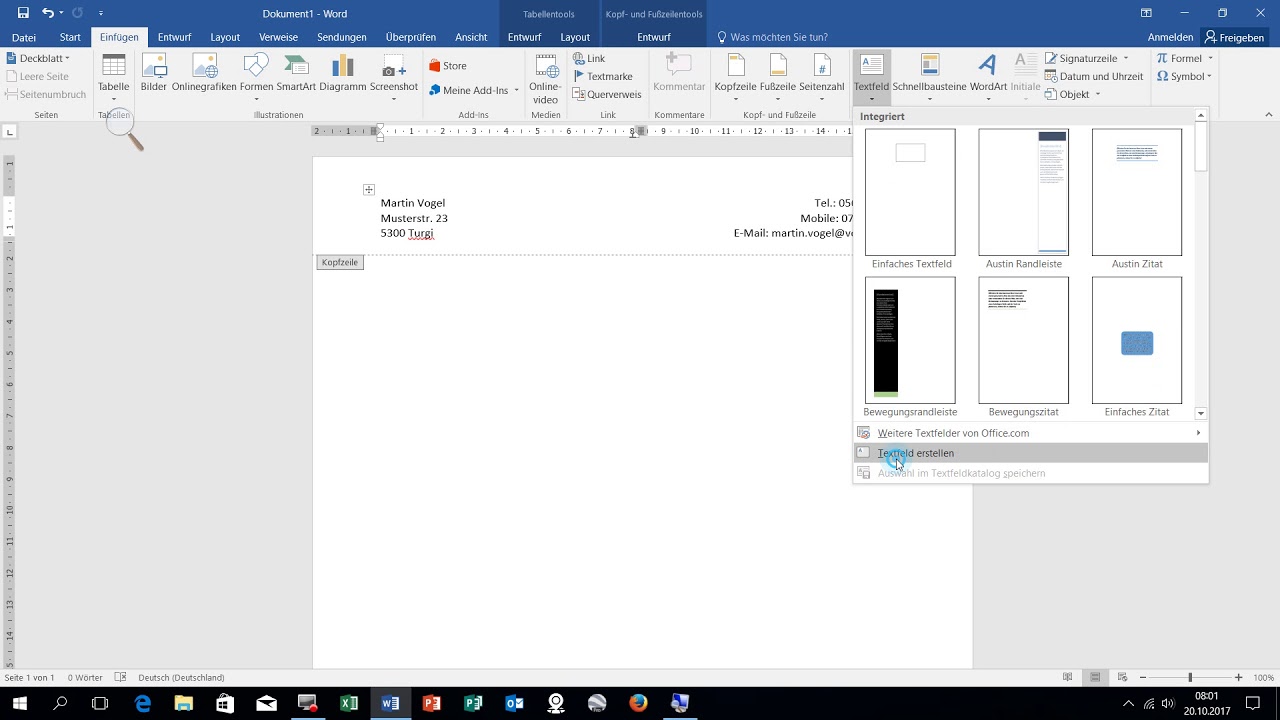Open the Store add-ins
Screen dimensions: 1280x720
[x=448, y=66]
